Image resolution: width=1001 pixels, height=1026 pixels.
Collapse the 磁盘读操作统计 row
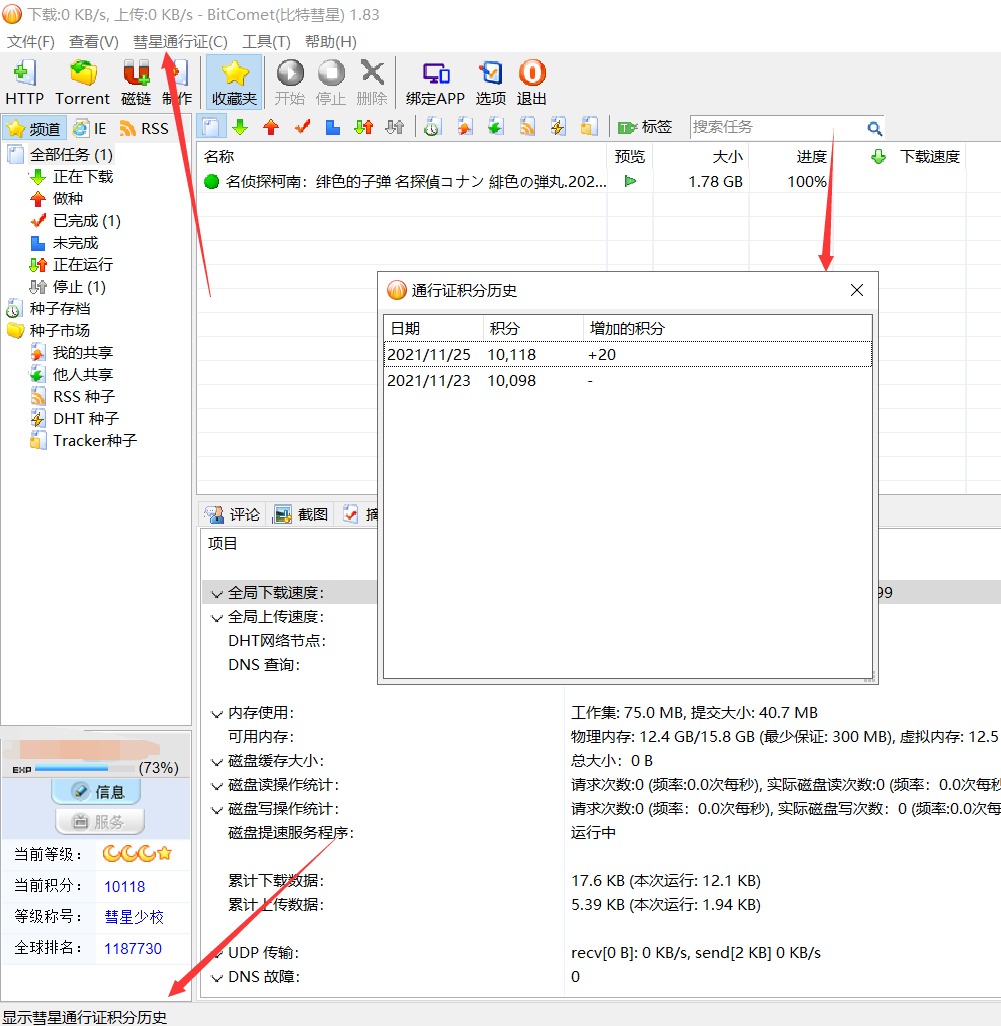[x=217, y=786]
